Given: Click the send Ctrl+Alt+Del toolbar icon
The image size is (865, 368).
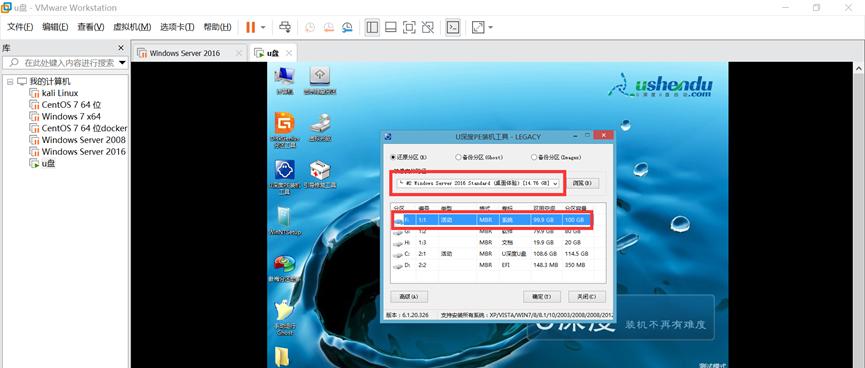Looking at the screenshot, I should click(x=285, y=27).
